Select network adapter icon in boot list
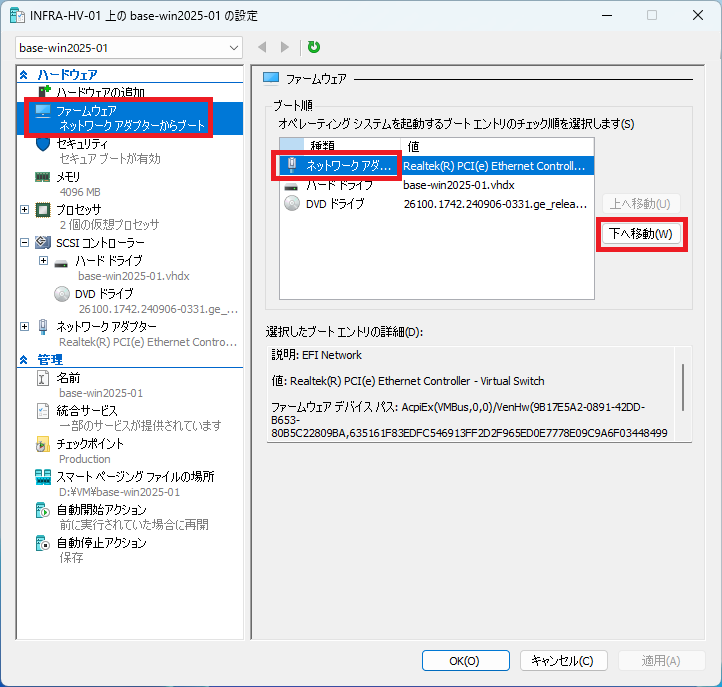Viewport: 722px width, 687px height. pyautogui.click(x=291, y=165)
